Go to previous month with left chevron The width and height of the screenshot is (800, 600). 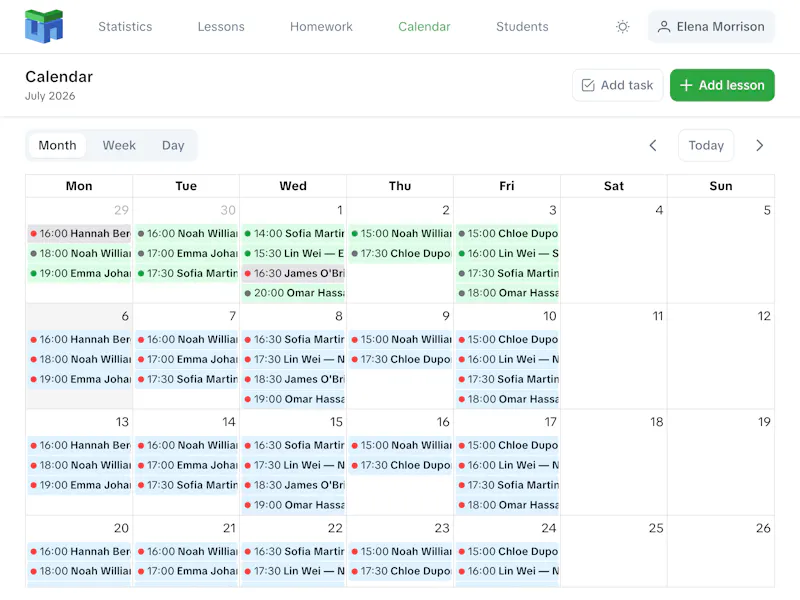pos(653,145)
